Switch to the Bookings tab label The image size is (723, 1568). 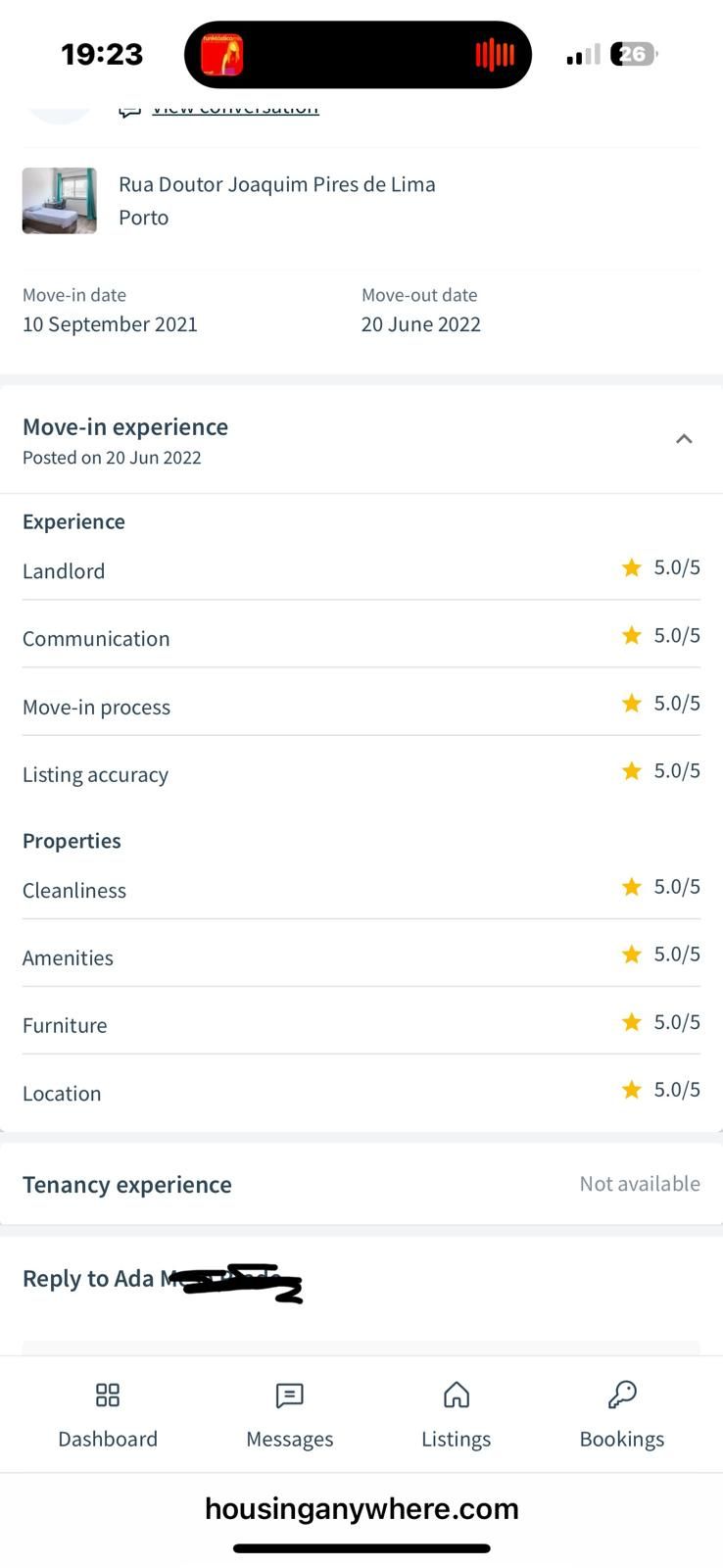[622, 1439]
